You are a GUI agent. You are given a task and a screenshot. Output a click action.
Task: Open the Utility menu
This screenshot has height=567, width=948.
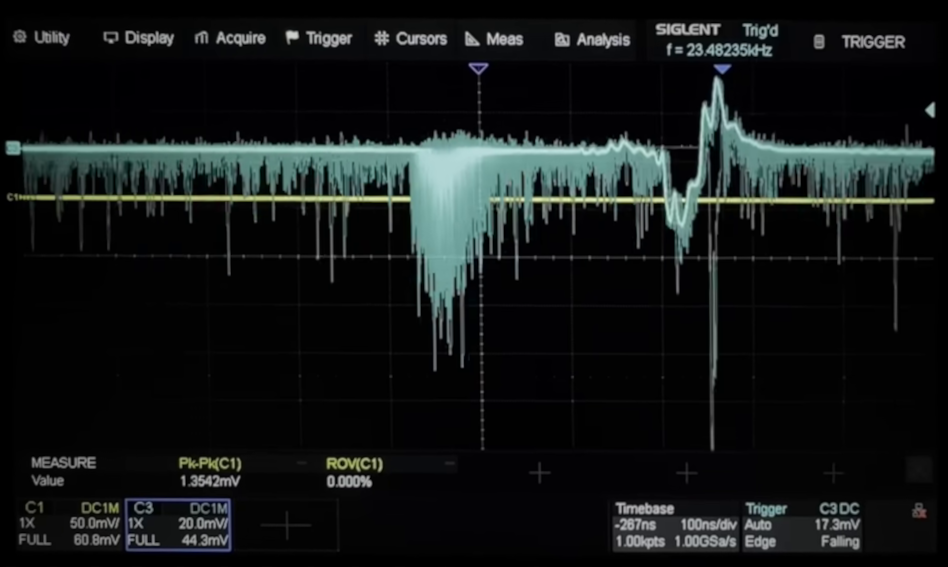click(x=41, y=37)
